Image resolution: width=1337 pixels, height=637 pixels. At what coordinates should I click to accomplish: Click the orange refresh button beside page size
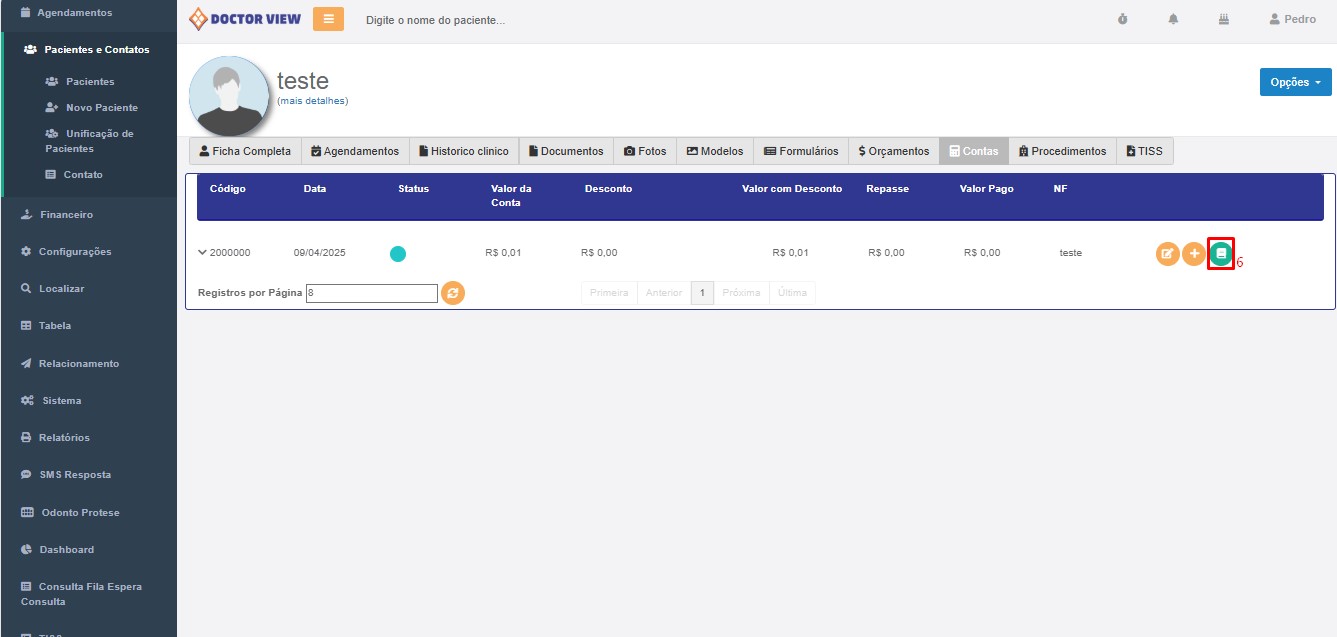point(453,293)
